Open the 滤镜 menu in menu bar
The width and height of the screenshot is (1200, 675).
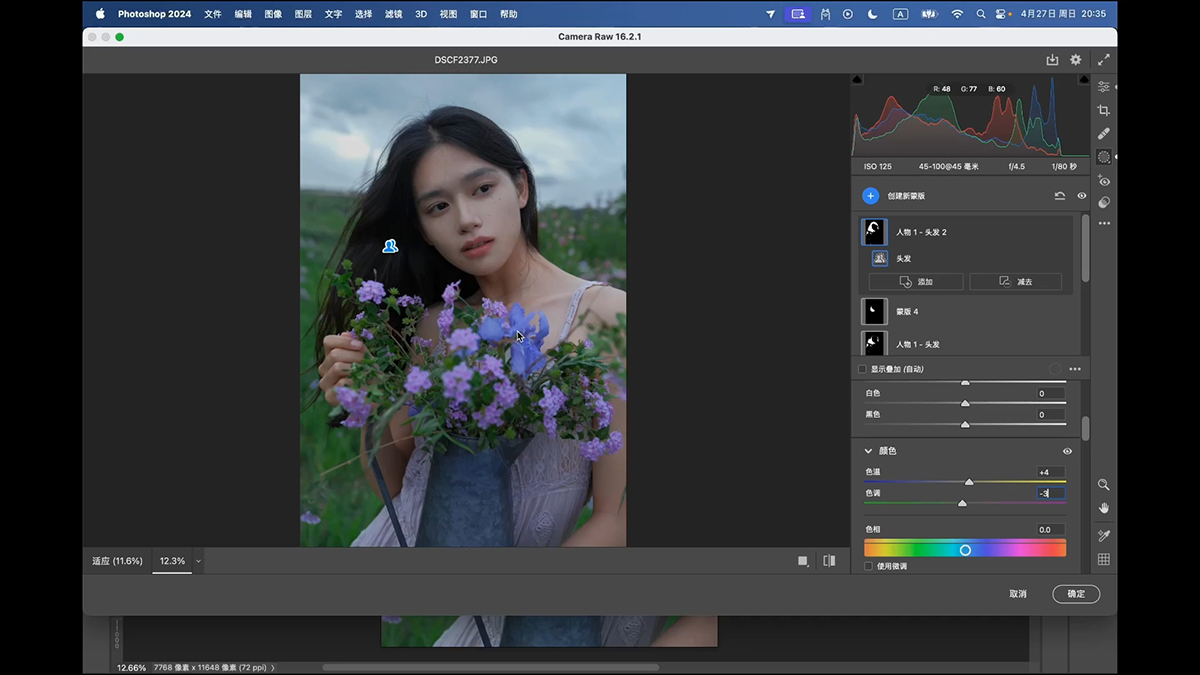coord(393,14)
